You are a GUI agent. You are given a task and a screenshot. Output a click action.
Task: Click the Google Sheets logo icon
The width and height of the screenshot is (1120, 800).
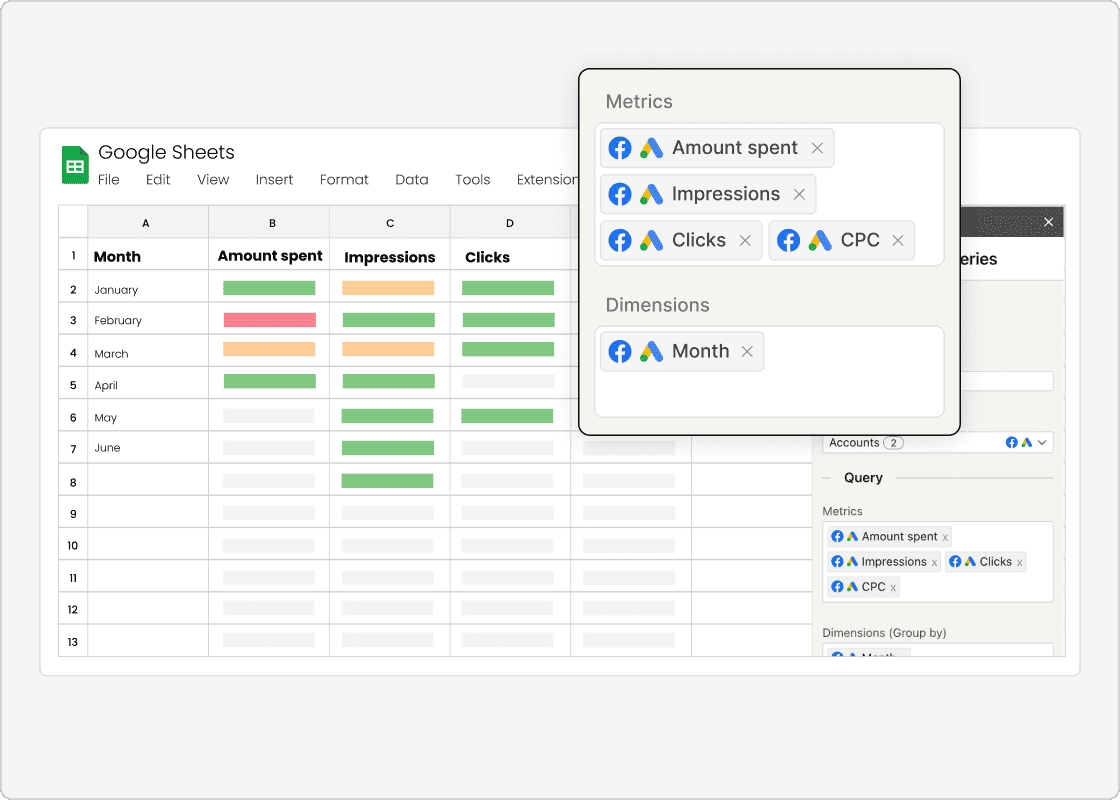coord(75,164)
